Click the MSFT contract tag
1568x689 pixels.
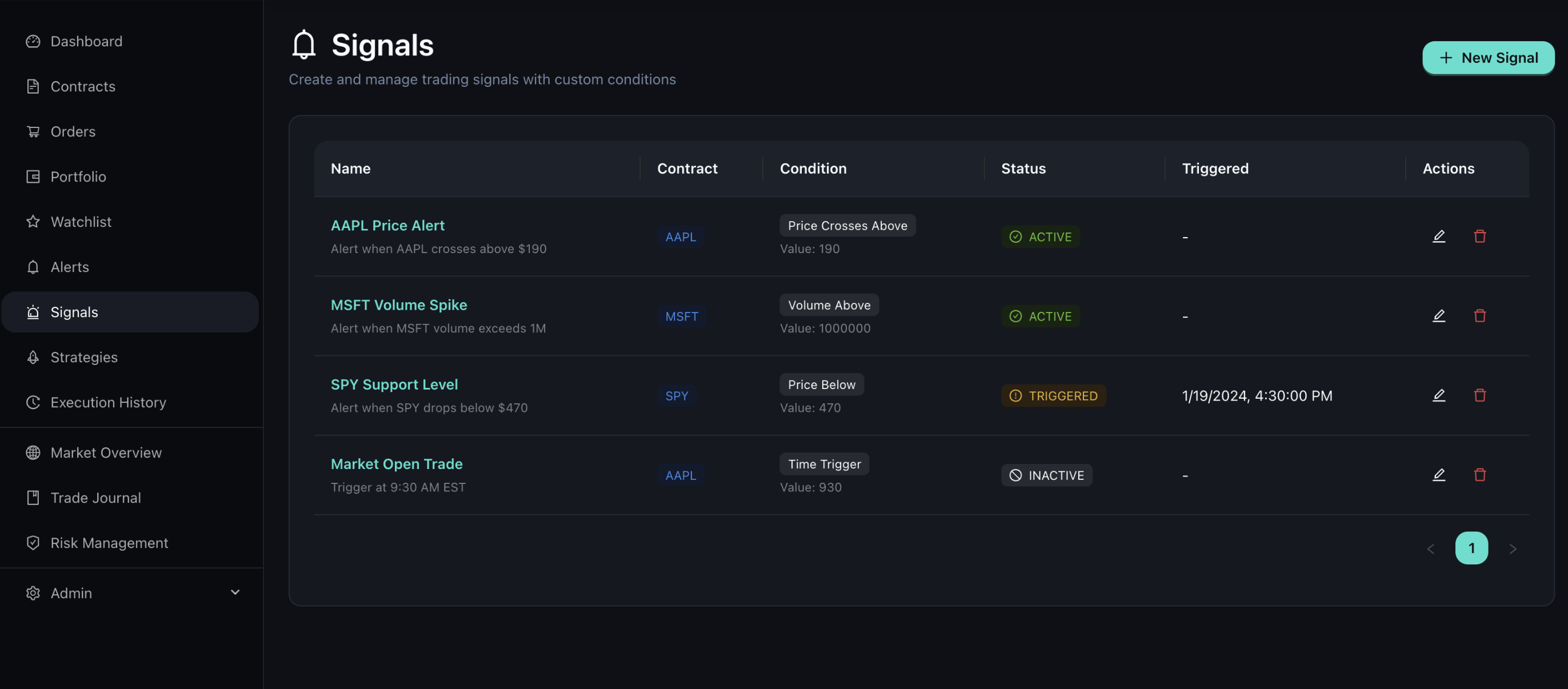tap(681, 317)
